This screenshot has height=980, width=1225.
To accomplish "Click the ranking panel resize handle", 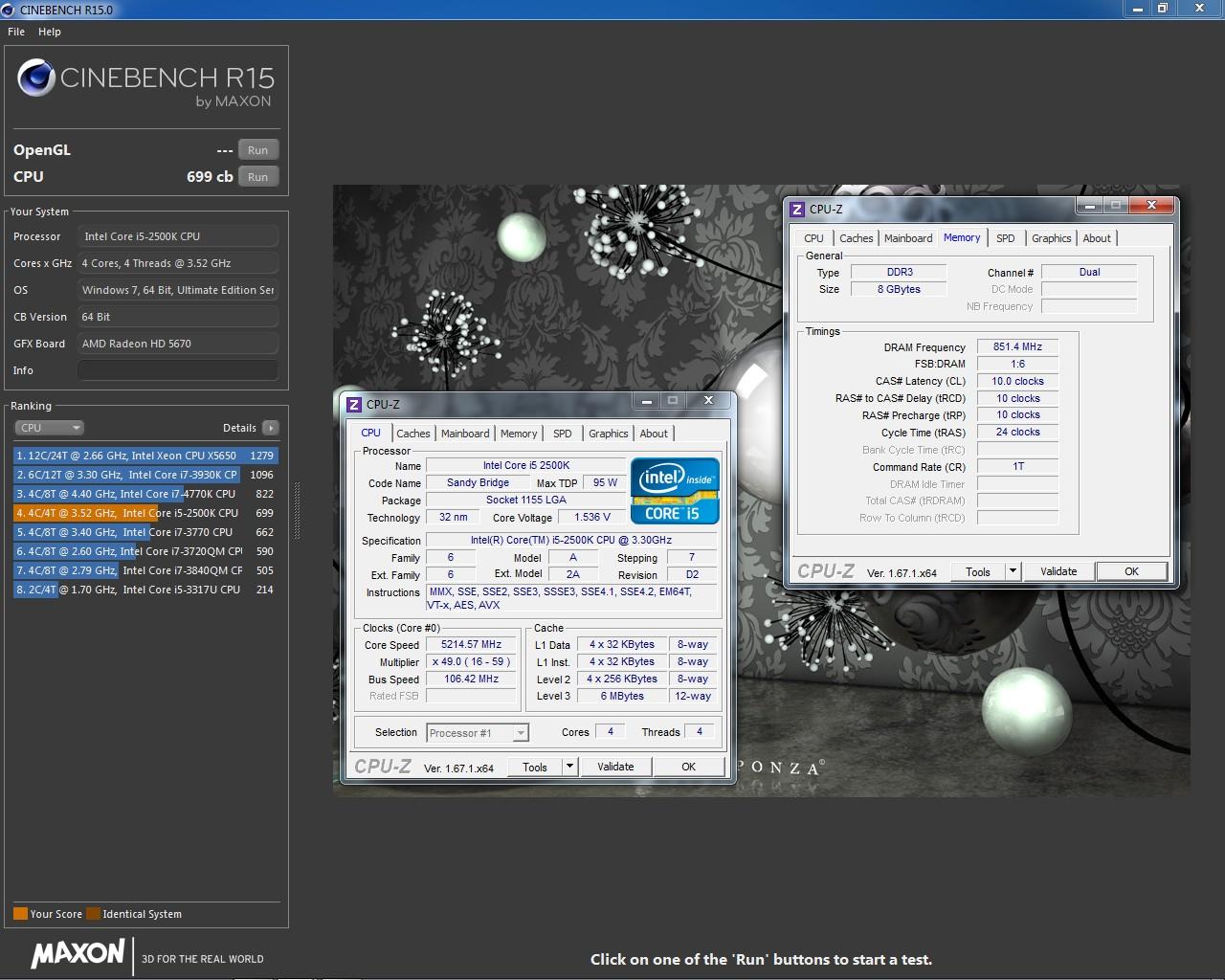I will [296, 511].
